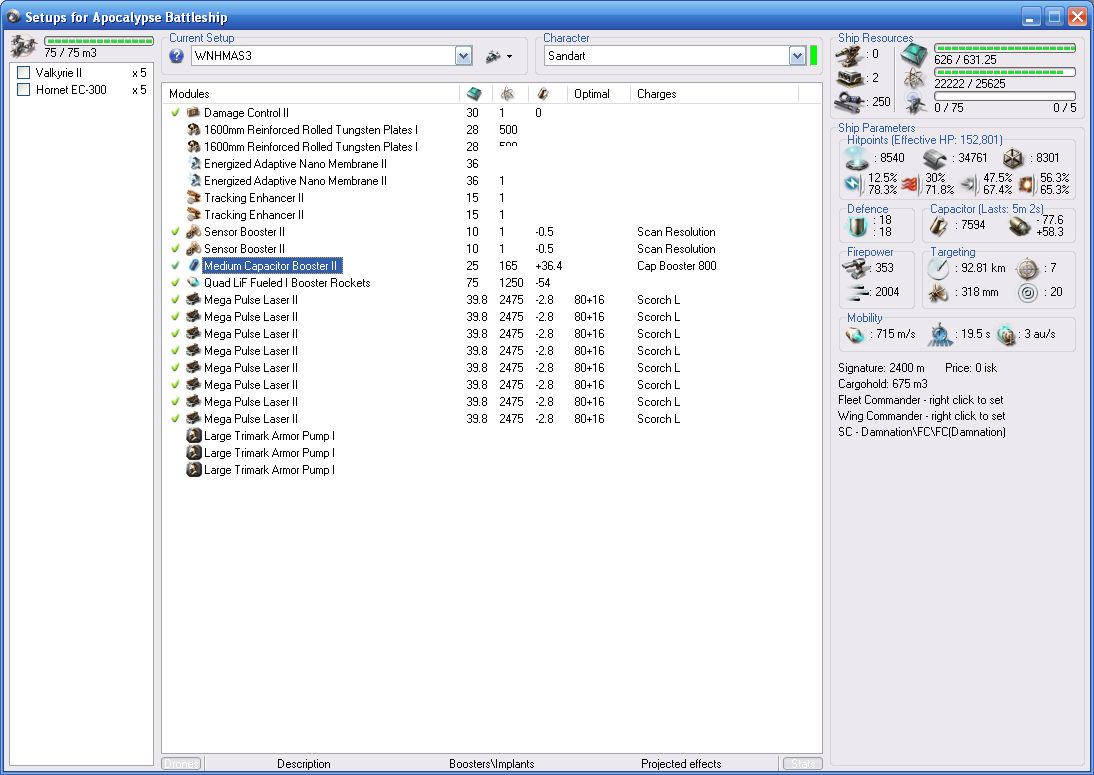Image resolution: width=1094 pixels, height=775 pixels.
Task: Click the calibration icon showing 250
Action: 849,101
